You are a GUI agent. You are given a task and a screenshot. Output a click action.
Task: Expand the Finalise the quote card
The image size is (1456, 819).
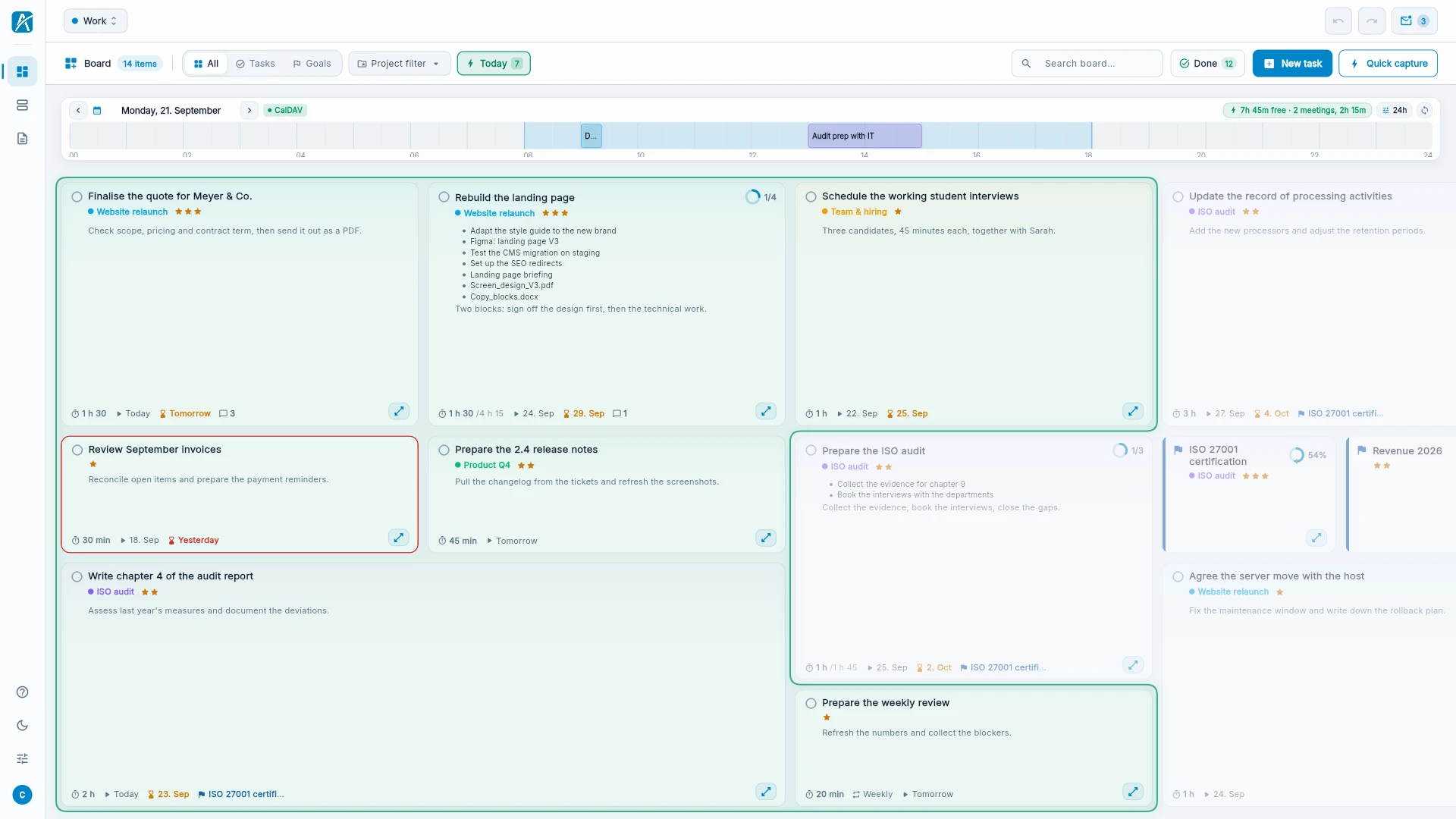[x=399, y=411]
